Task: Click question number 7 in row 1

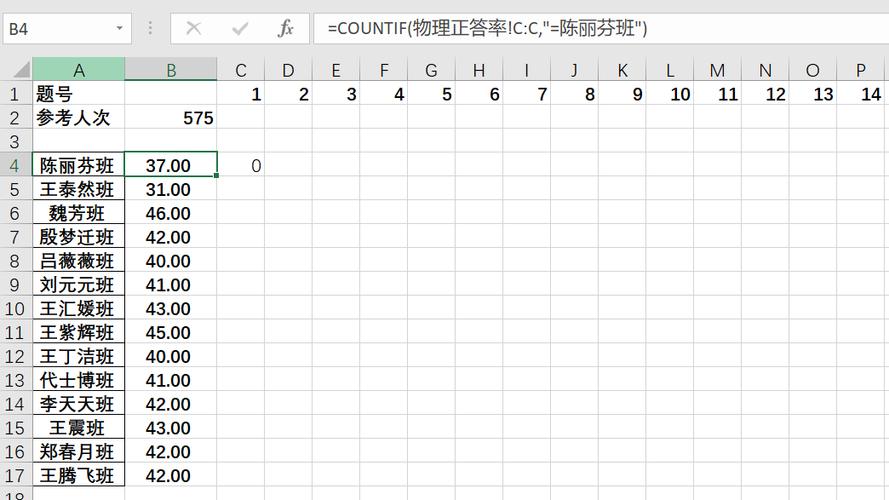Action: coord(527,94)
